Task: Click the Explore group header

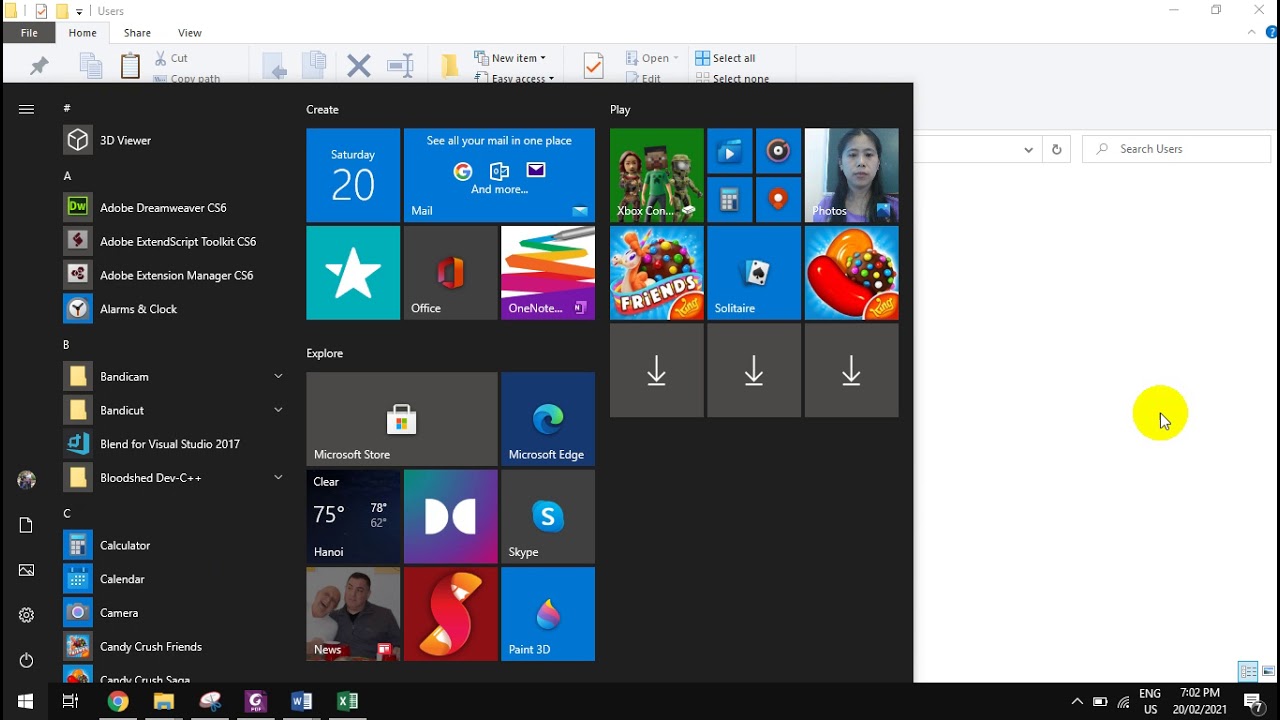Action: click(324, 353)
